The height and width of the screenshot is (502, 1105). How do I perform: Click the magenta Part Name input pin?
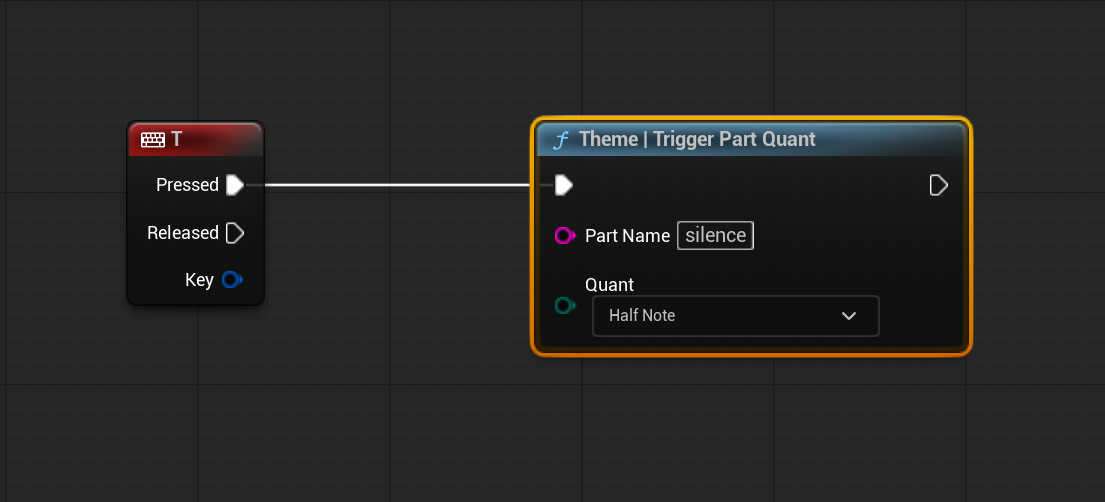click(x=564, y=236)
